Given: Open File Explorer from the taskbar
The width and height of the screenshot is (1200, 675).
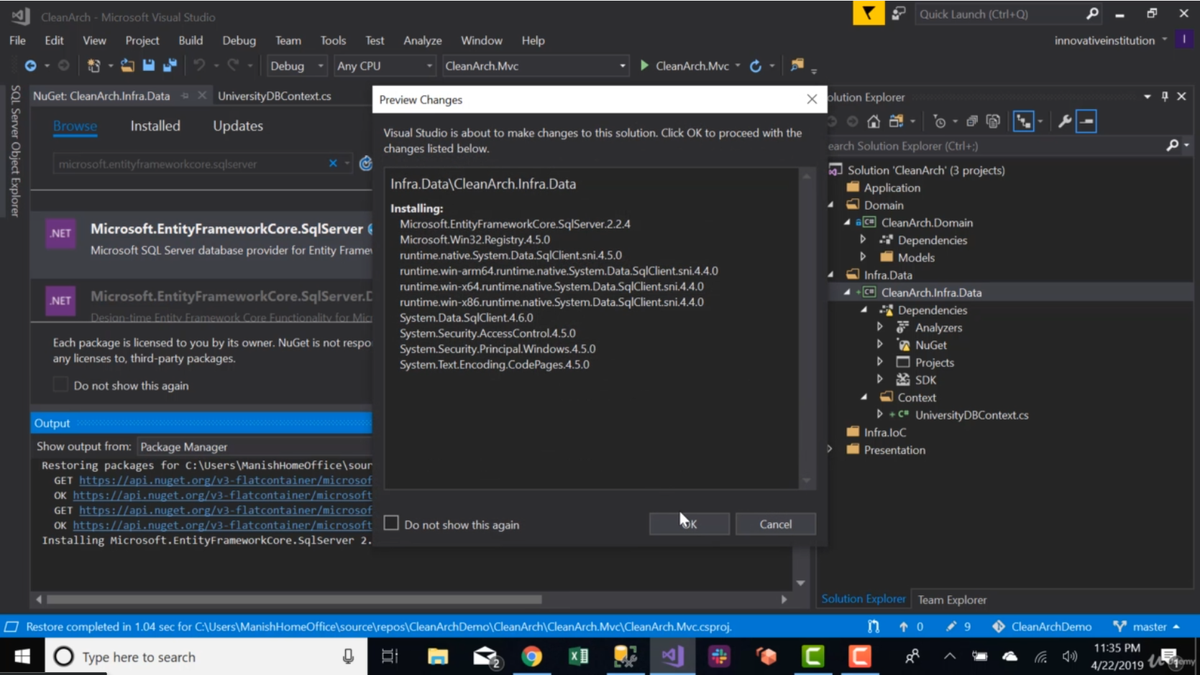Looking at the screenshot, I should [x=438, y=656].
